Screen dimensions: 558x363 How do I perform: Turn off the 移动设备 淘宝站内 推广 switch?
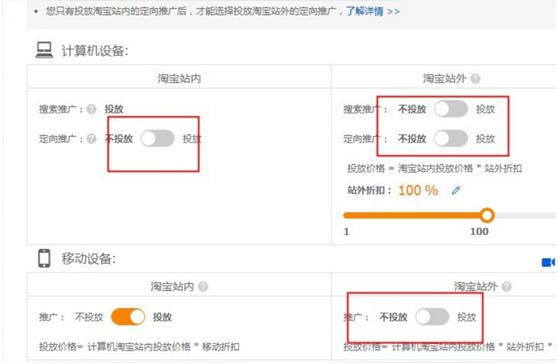click(128, 317)
